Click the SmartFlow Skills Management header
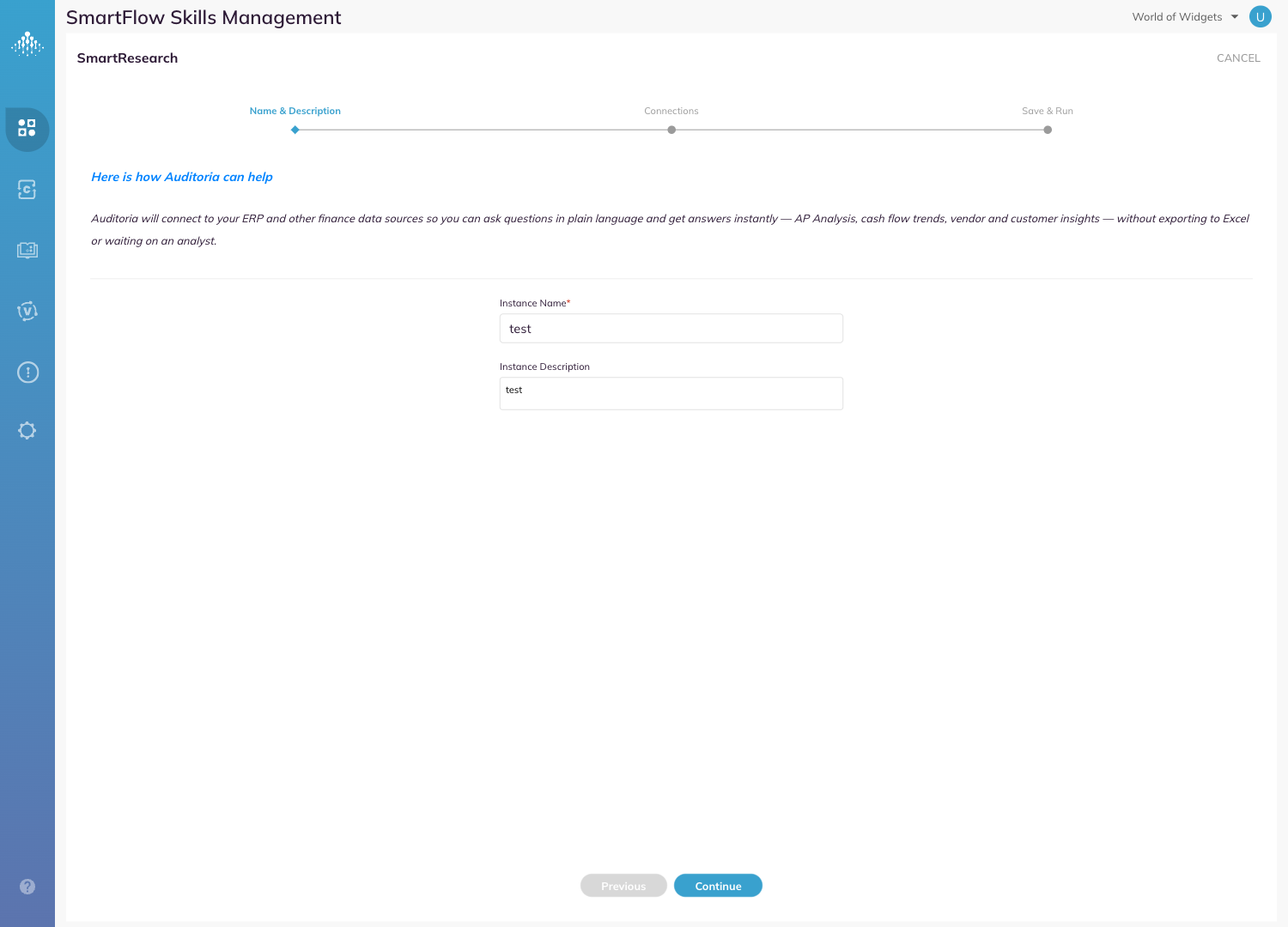1288x927 pixels. [x=204, y=17]
